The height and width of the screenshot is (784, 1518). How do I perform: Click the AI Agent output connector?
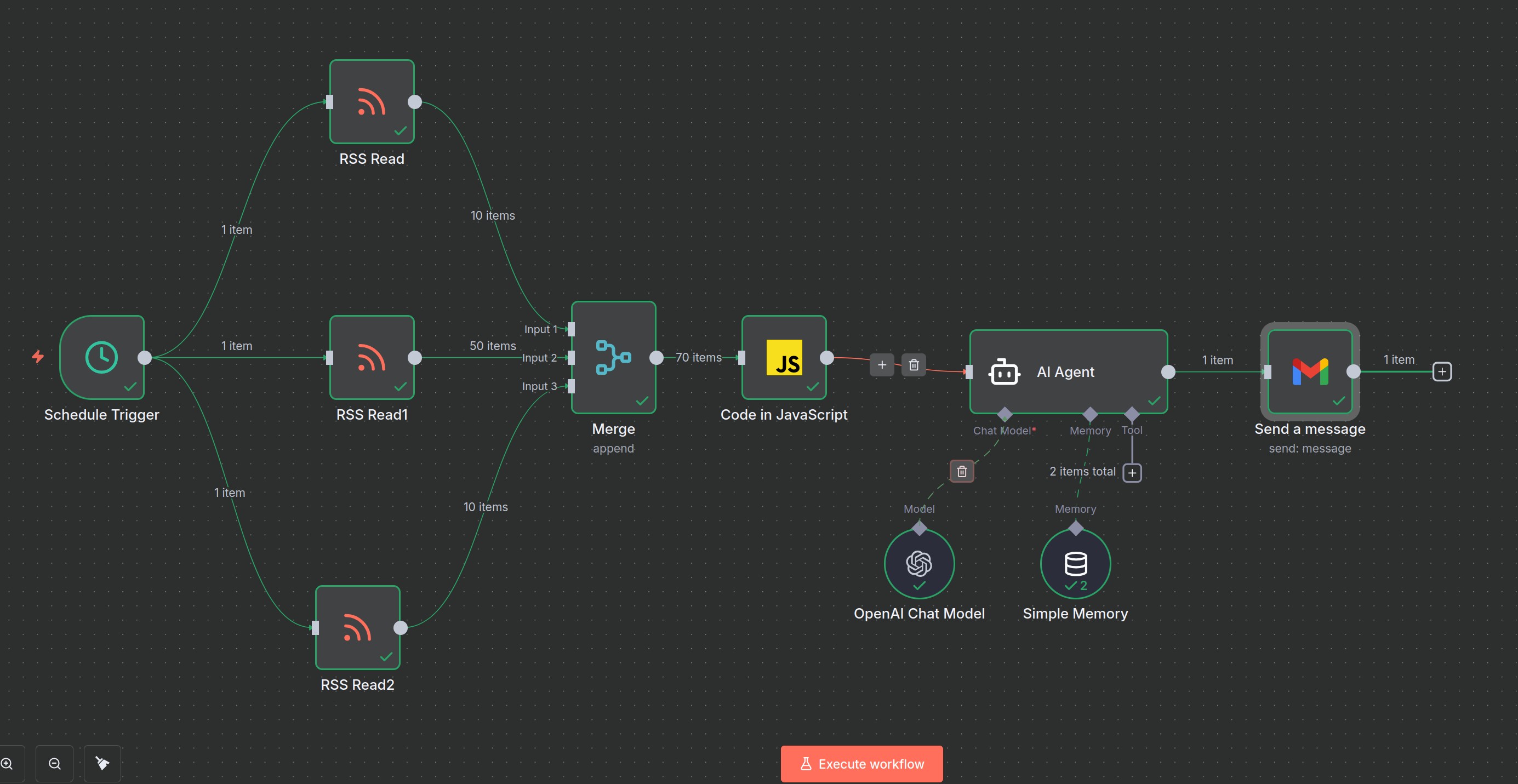[x=1168, y=371]
